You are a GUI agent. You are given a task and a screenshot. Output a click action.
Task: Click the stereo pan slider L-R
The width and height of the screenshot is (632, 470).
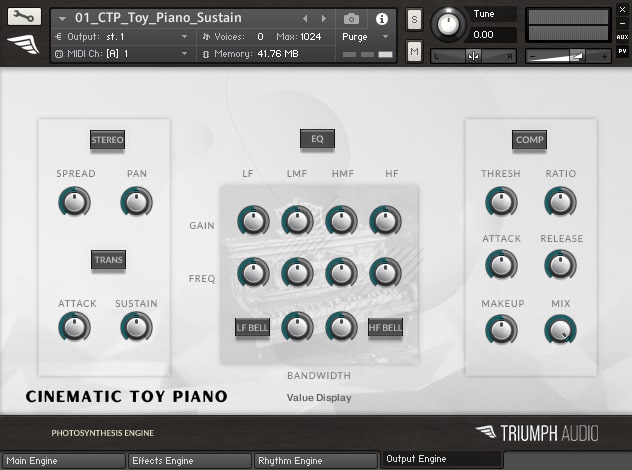coord(474,56)
